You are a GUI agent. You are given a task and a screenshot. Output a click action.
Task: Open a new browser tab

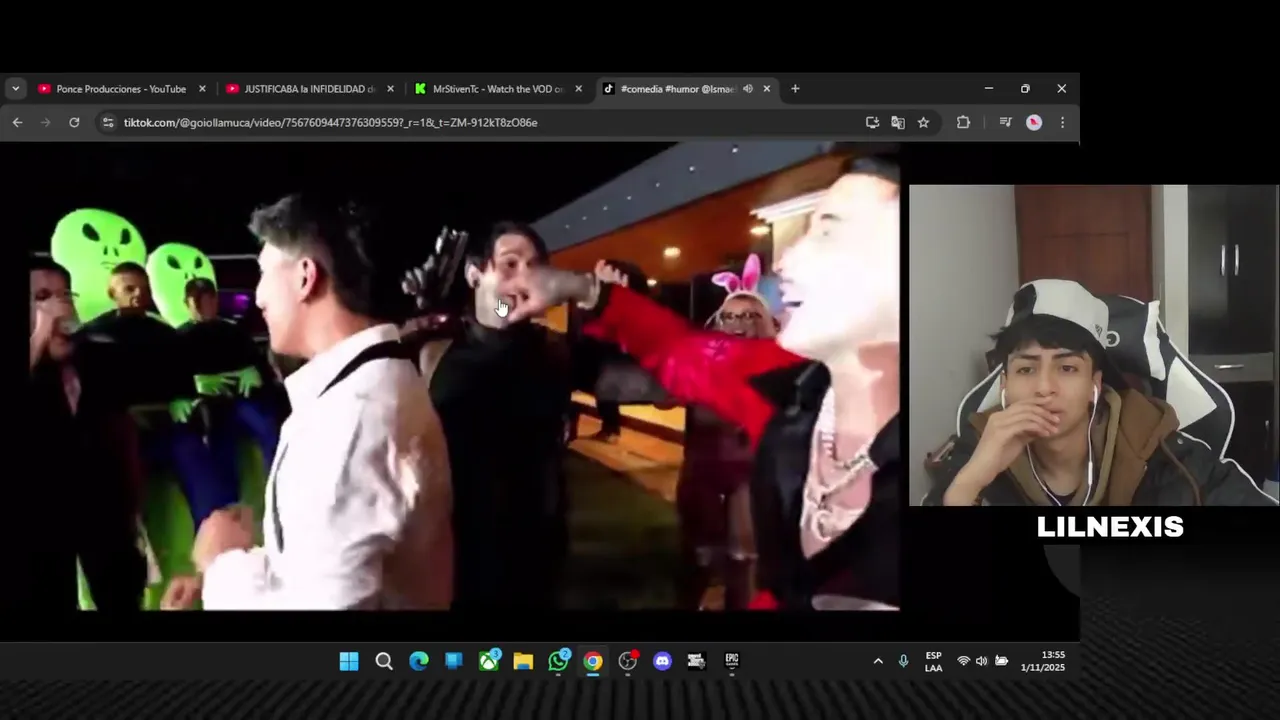tap(795, 89)
